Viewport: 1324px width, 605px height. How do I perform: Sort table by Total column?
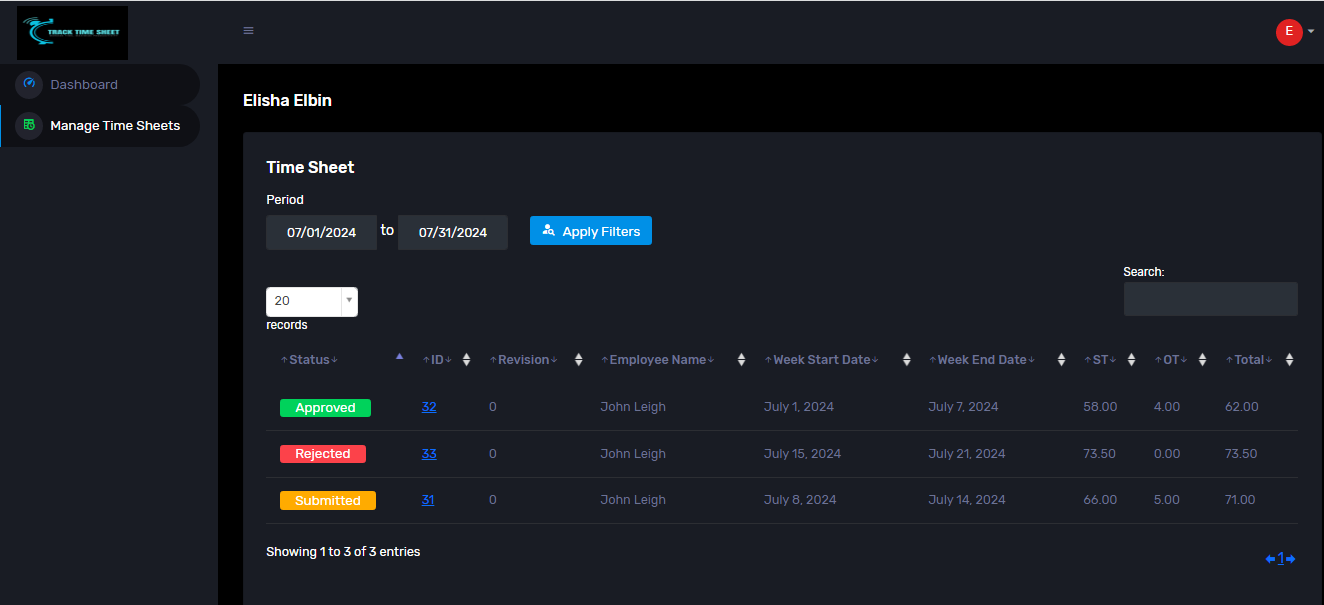1249,360
